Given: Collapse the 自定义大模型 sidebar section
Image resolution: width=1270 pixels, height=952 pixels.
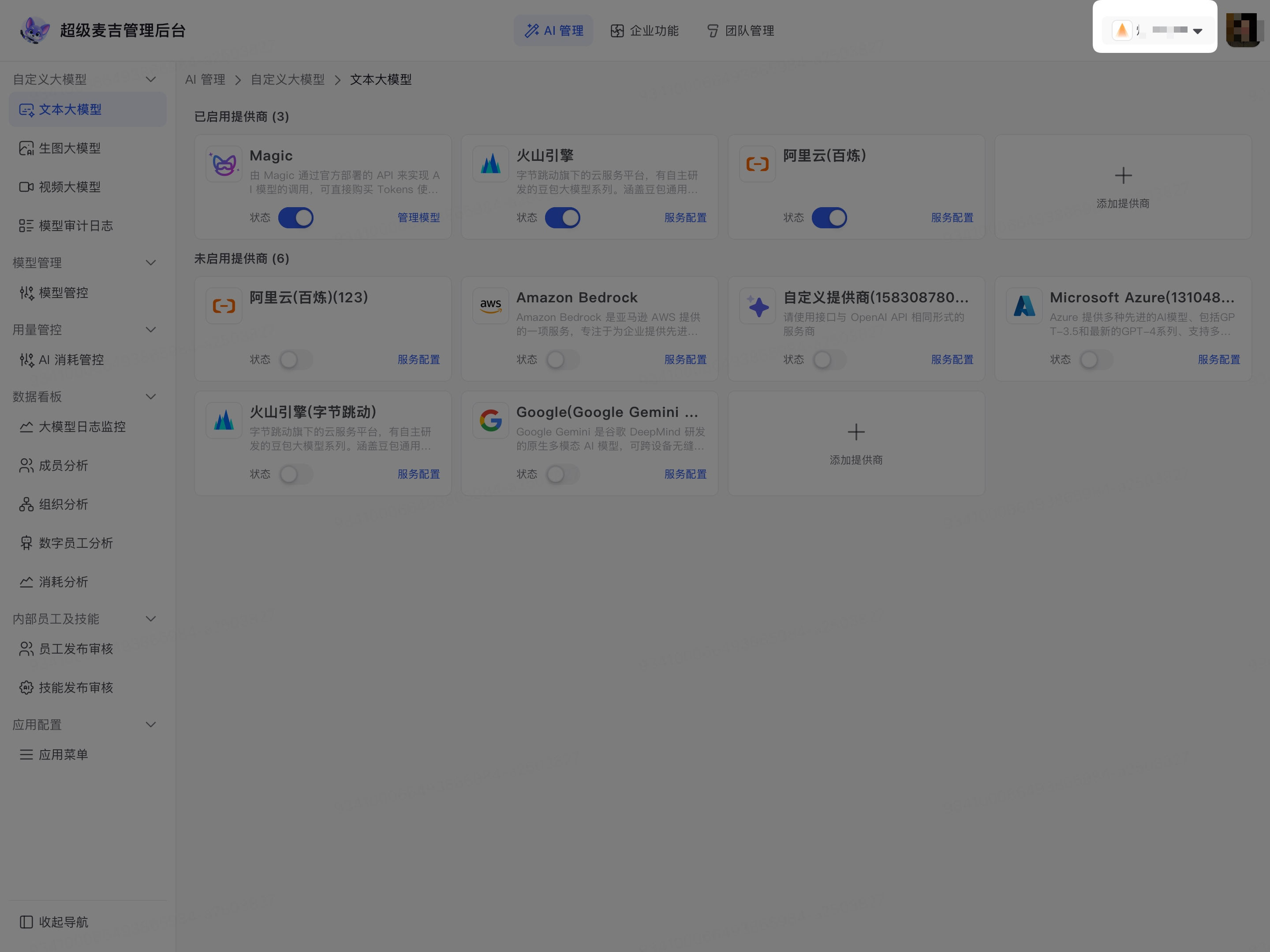Looking at the screenshot, I should coord(151,79).
